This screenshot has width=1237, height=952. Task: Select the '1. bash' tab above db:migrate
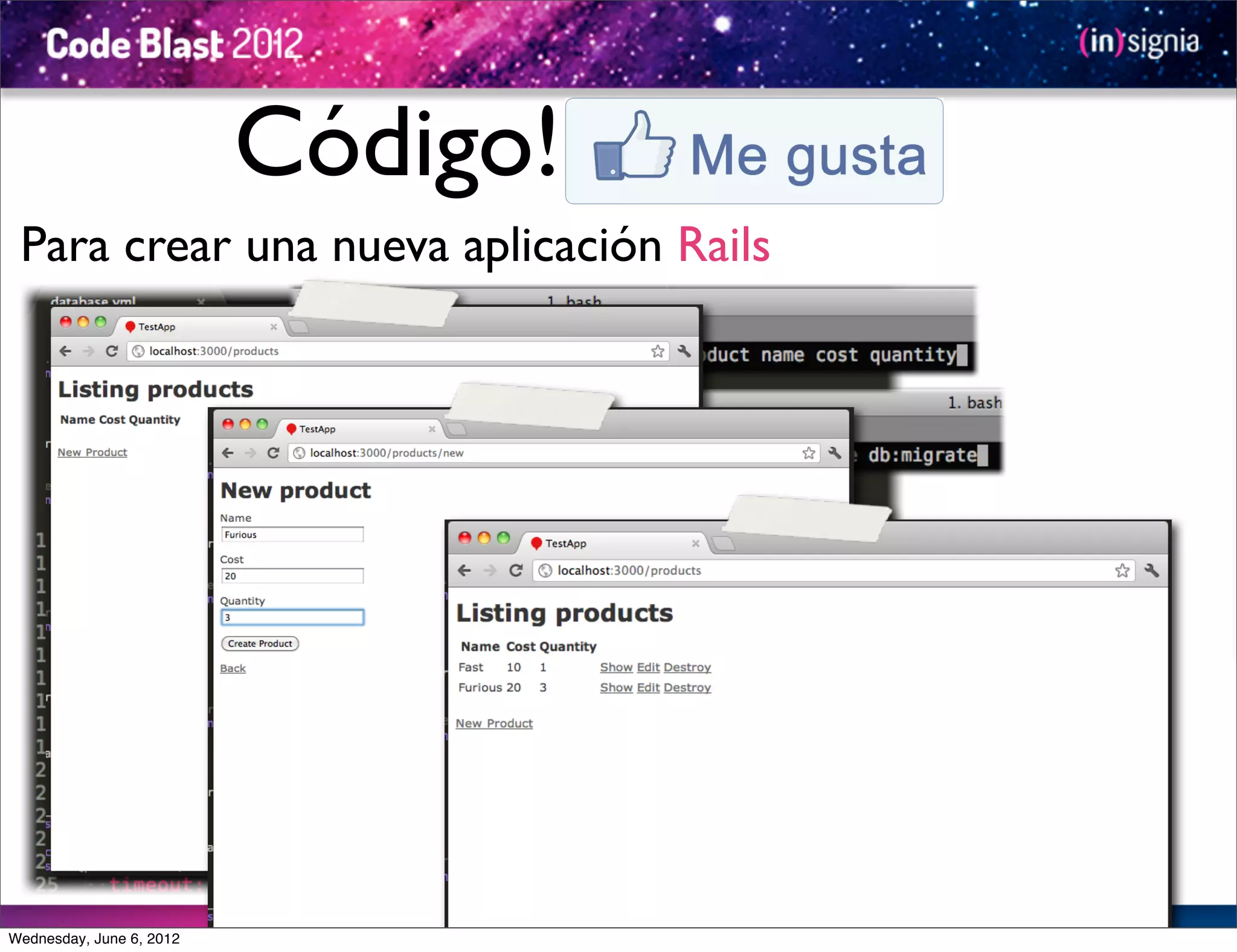[x=974, y=402]
